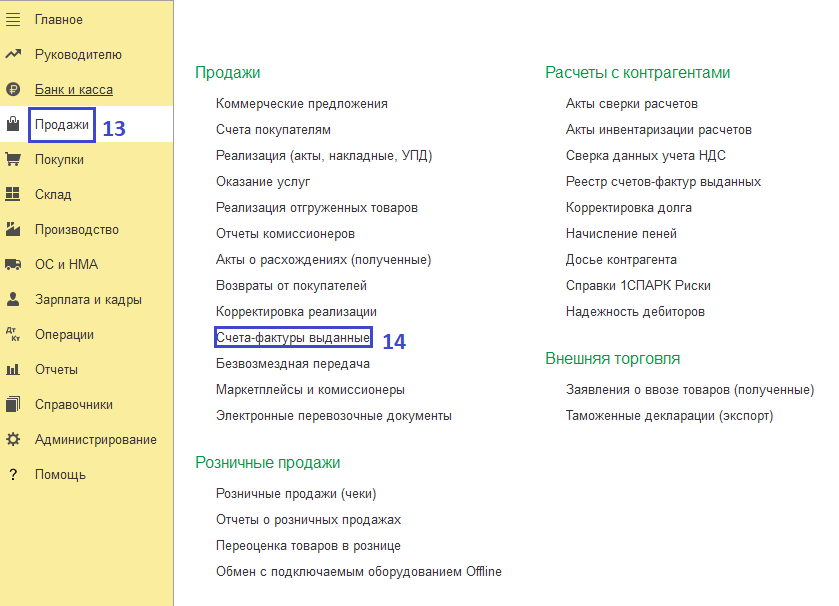Open Начисление пеней
Screen dimensions: 839x606
point(621,234)
